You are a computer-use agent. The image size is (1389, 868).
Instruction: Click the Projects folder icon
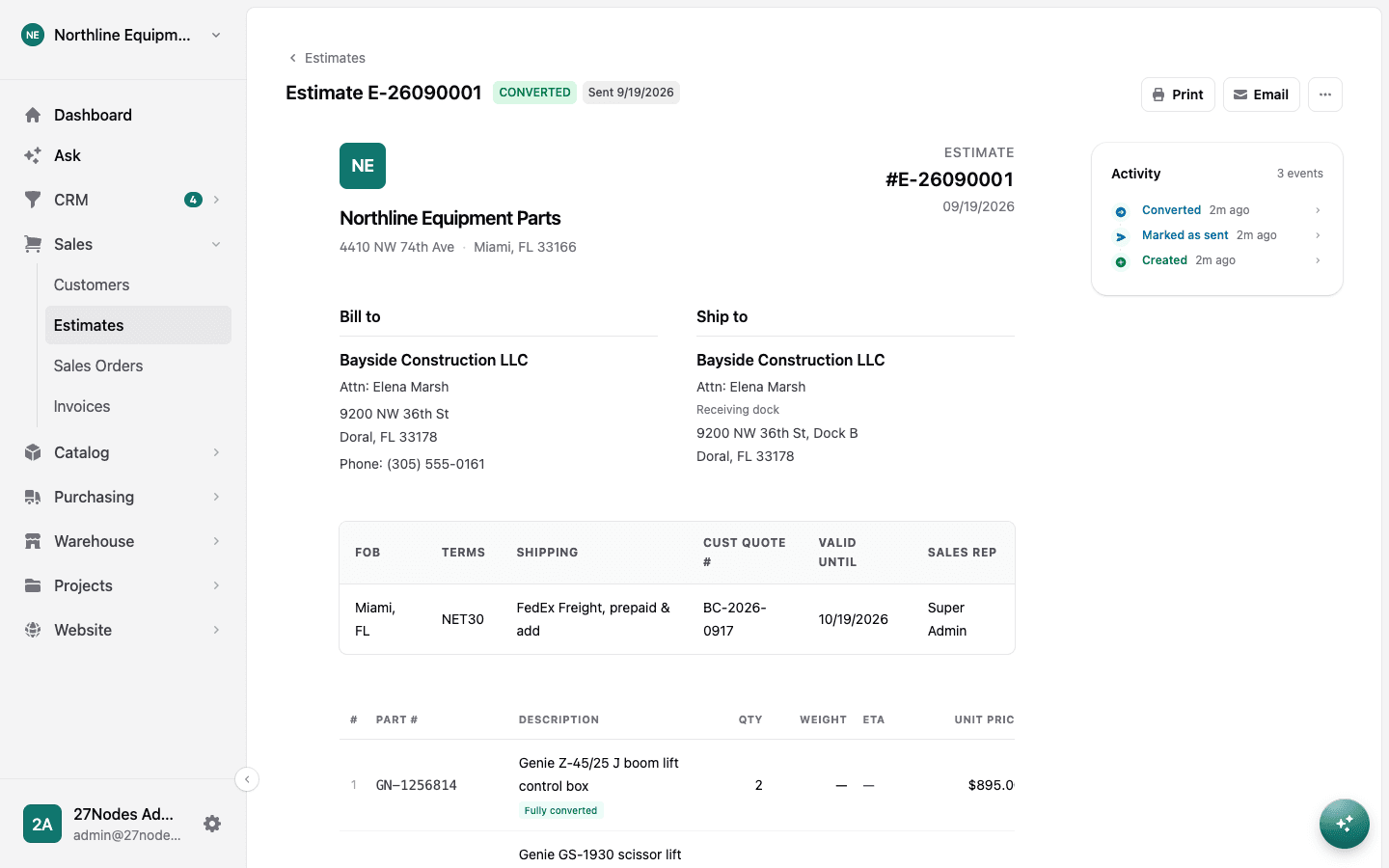point(33,585)
